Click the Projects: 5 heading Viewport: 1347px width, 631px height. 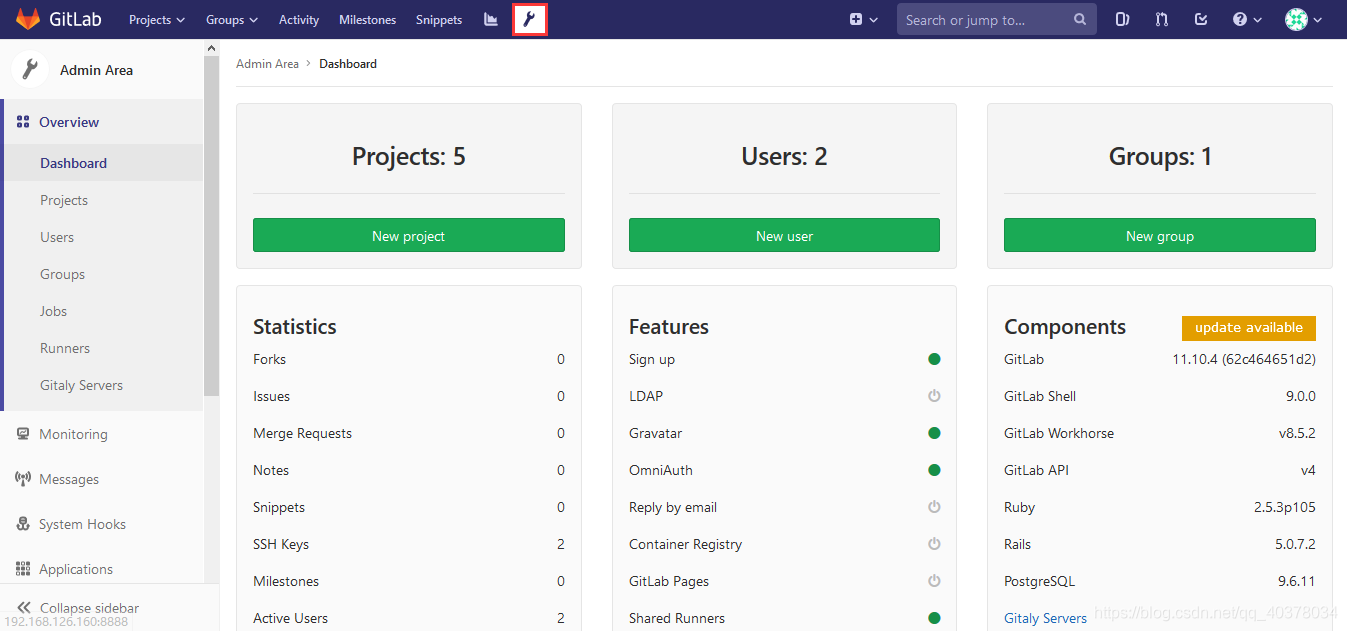(x=408, y=156)
